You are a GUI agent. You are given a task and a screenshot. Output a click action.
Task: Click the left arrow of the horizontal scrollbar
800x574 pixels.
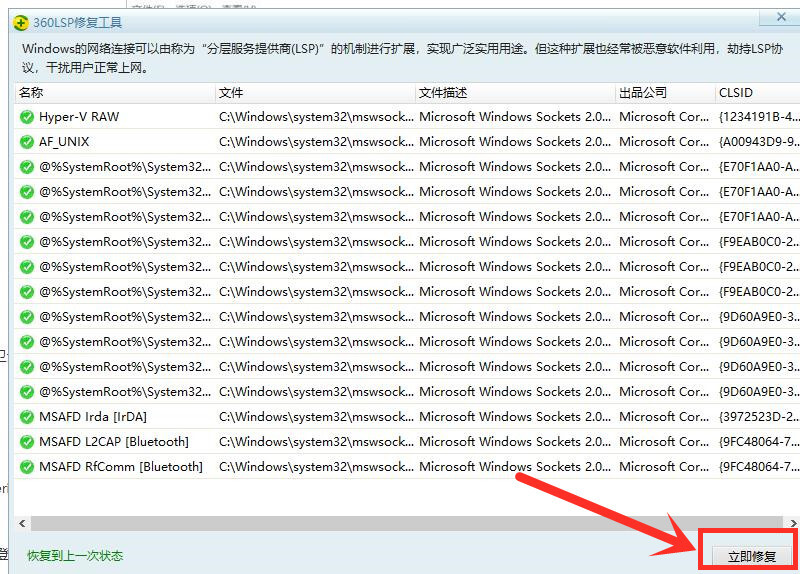(x=21, y=523)
